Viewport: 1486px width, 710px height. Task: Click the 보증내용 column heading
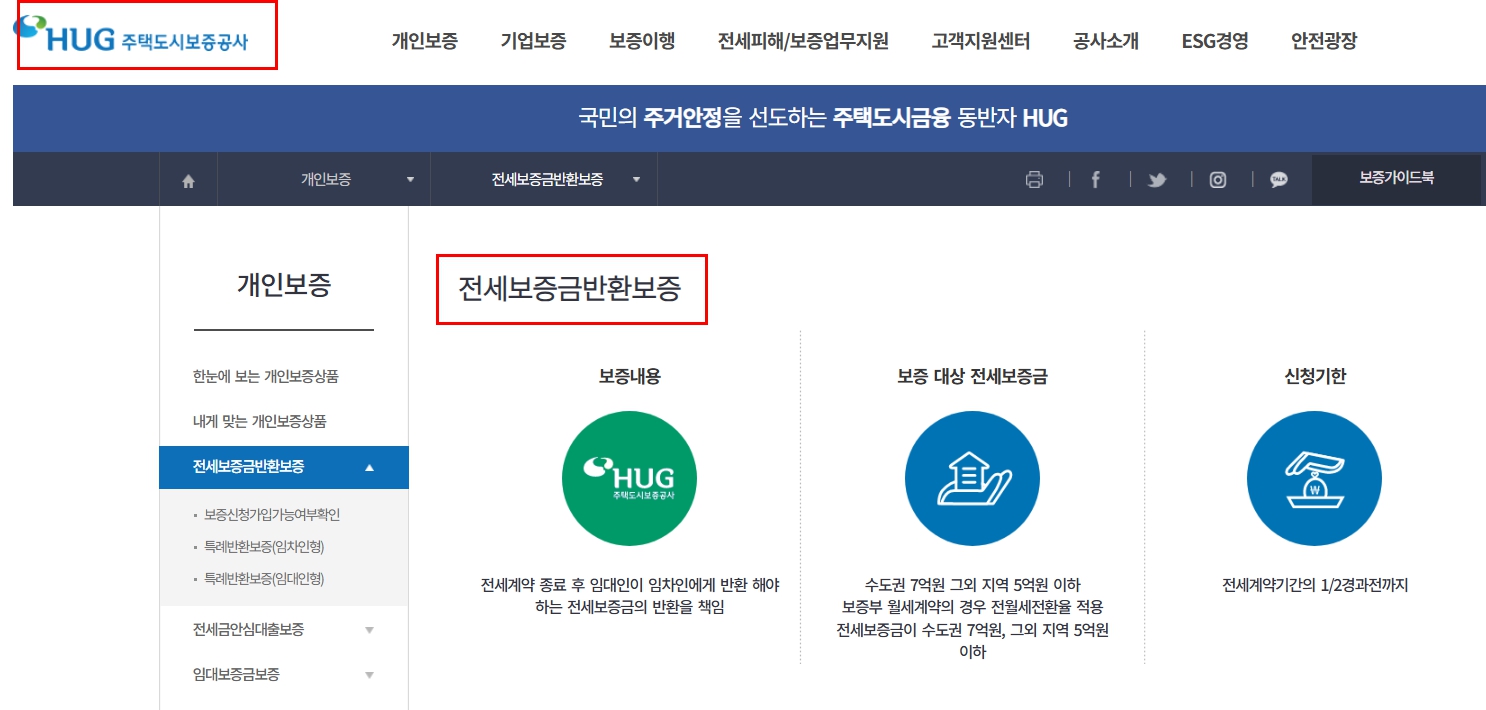(x=629, y=377)
